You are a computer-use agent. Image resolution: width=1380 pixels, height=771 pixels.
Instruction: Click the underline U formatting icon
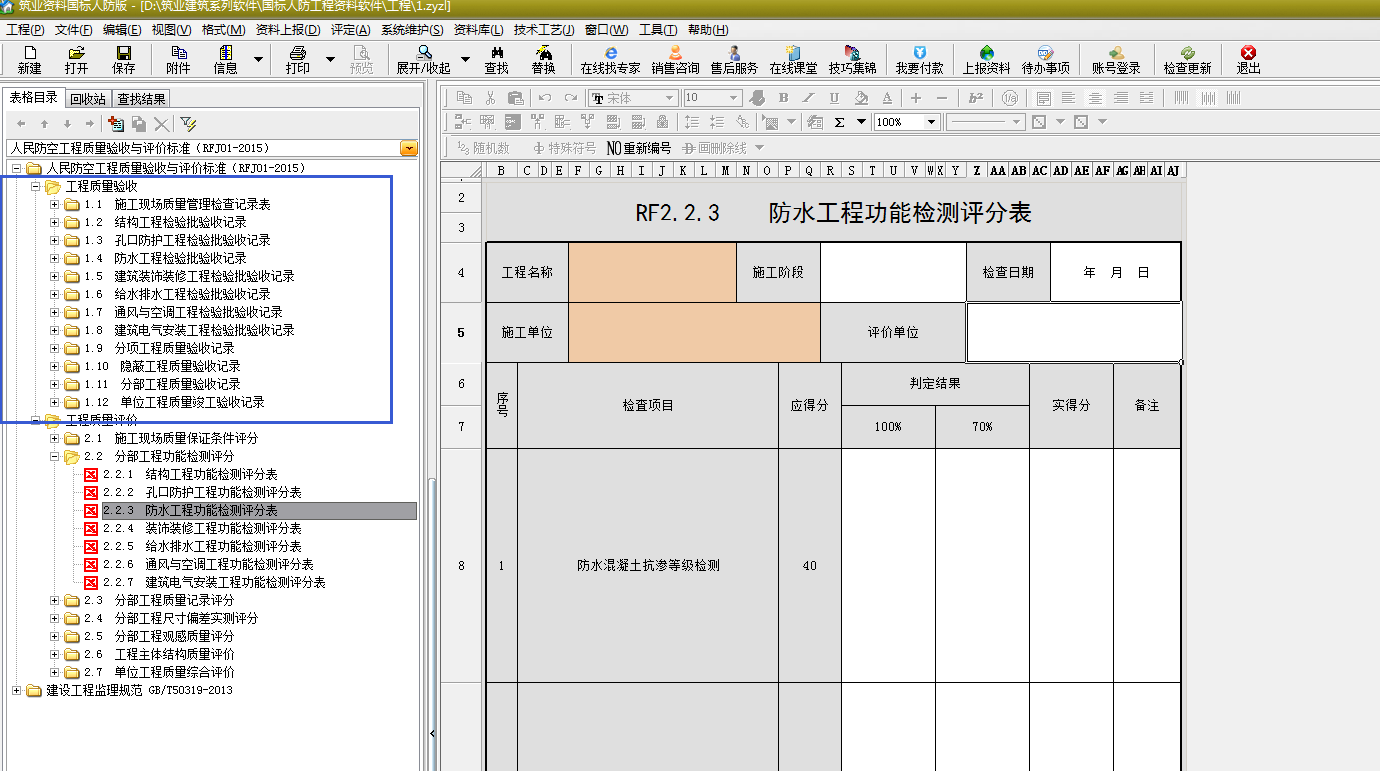pyautogui.click(x=834, y=98)
